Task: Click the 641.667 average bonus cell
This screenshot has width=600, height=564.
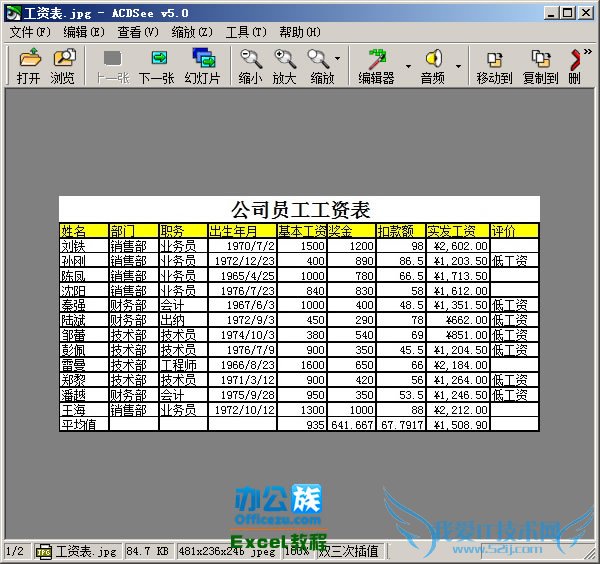Action: click(x=351, y=424)
